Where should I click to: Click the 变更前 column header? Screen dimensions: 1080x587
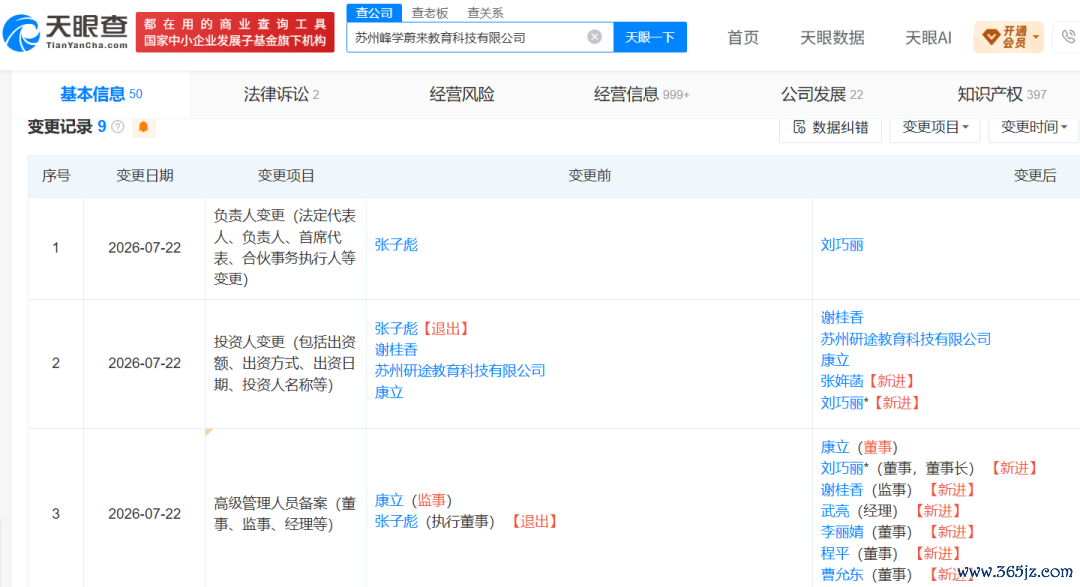point(590,176)
